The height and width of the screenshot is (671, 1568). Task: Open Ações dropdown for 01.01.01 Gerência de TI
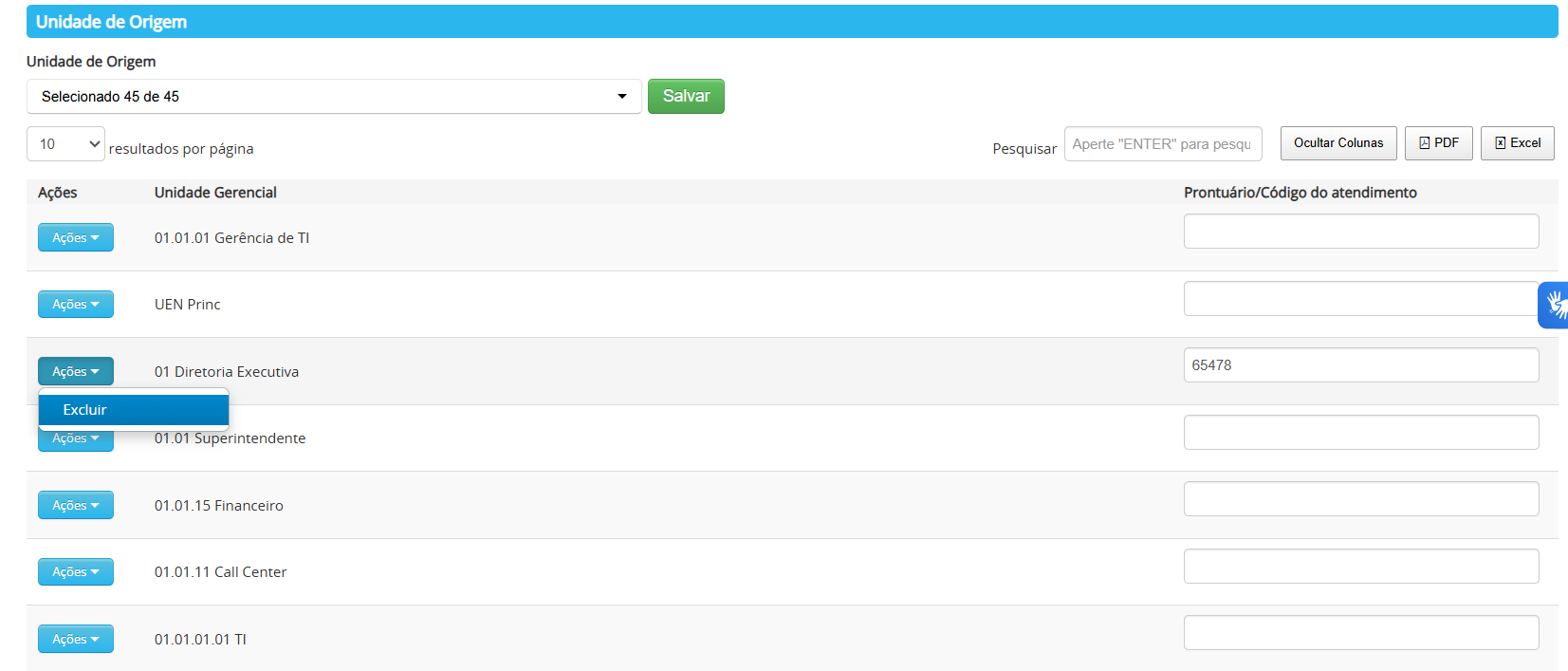click(76, 237)
